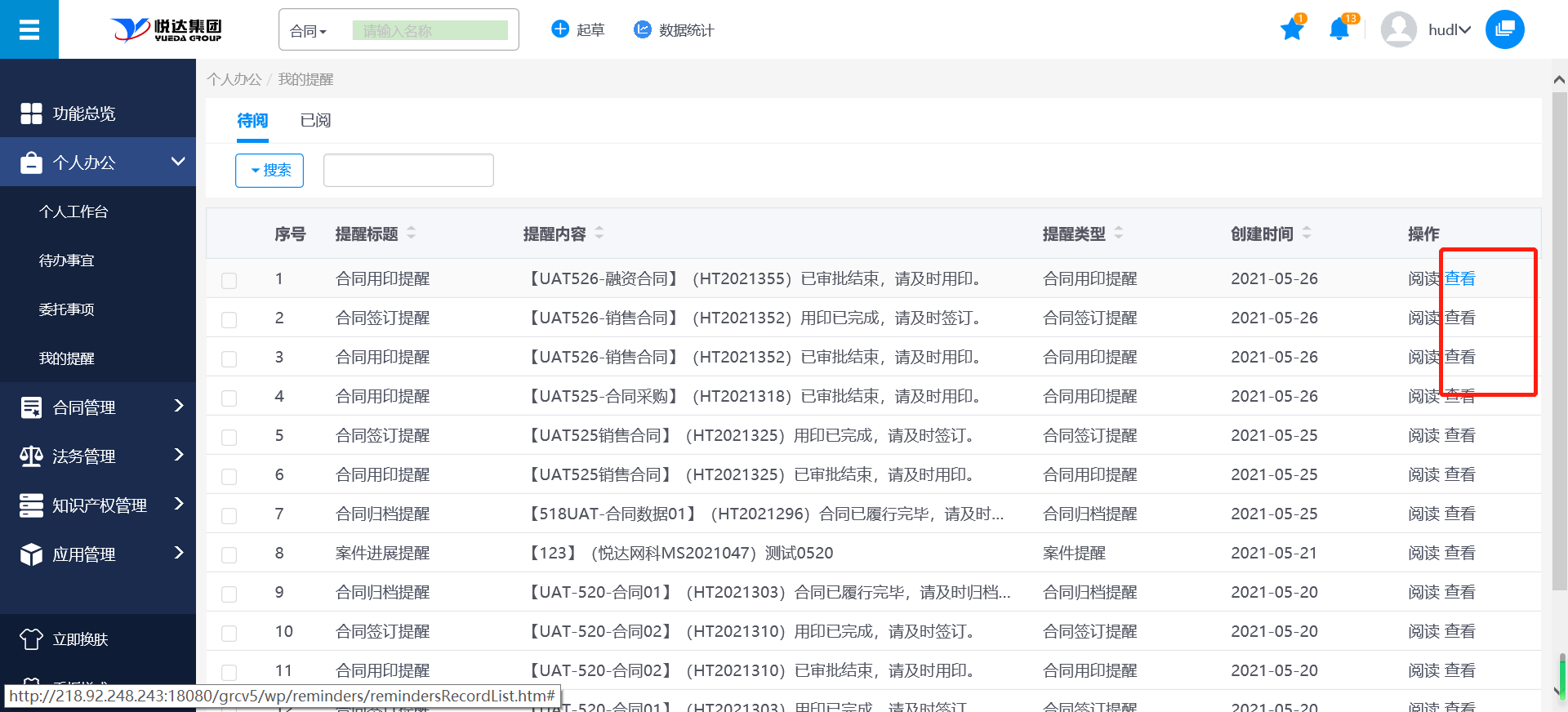1568x712 pixels.
Task: Select the checkbox for row 5
Action: pos(229,437)
